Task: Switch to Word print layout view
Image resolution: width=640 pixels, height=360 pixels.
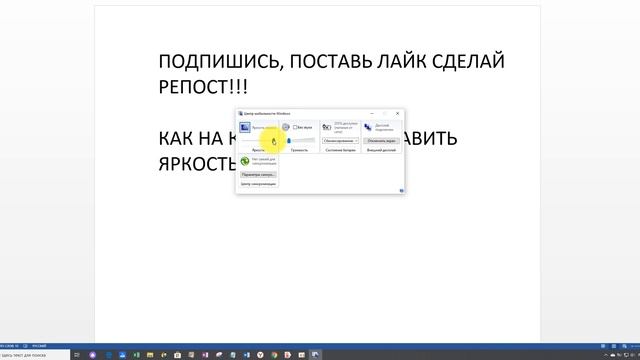Action: (613, 346)
